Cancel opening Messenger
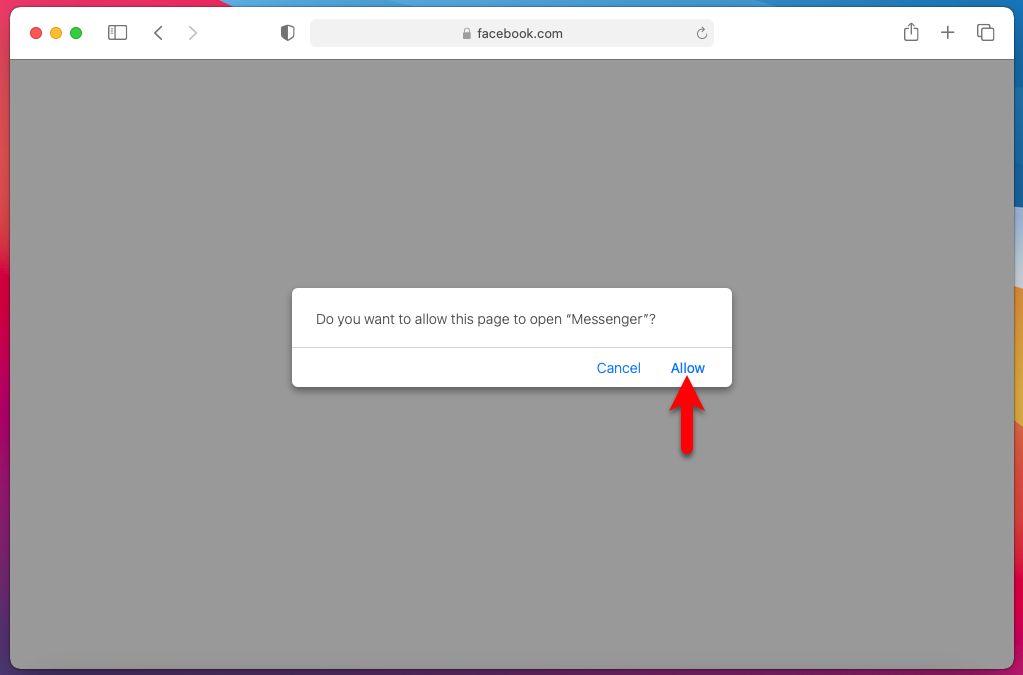Screen dimensions: 1023x675 pyautogui.click(x=618, y=368)
